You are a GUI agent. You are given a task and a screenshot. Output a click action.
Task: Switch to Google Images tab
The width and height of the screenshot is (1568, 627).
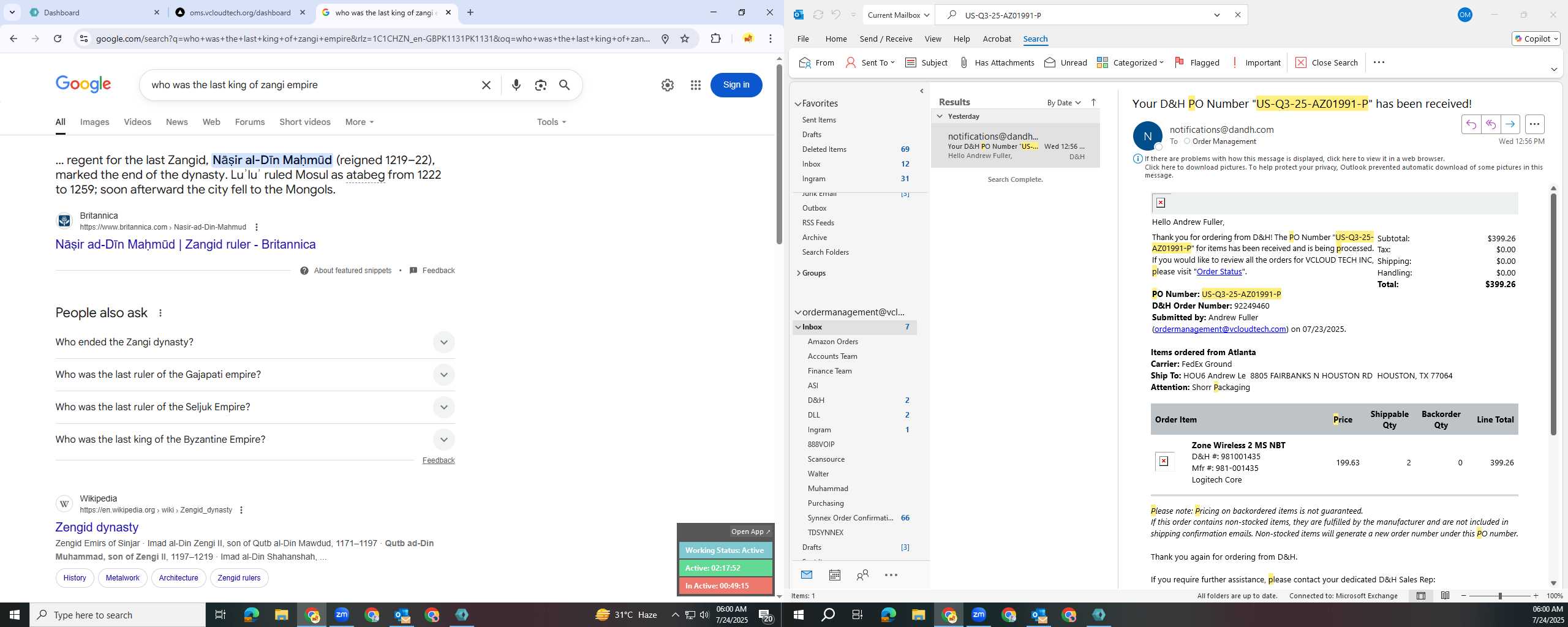(94, 122)
